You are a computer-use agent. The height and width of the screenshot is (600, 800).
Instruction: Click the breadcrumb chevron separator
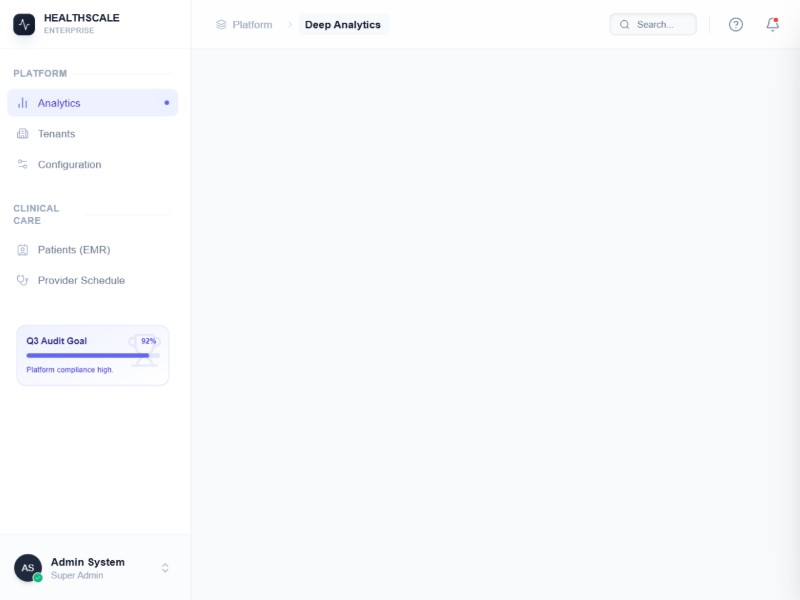(290, 25)
